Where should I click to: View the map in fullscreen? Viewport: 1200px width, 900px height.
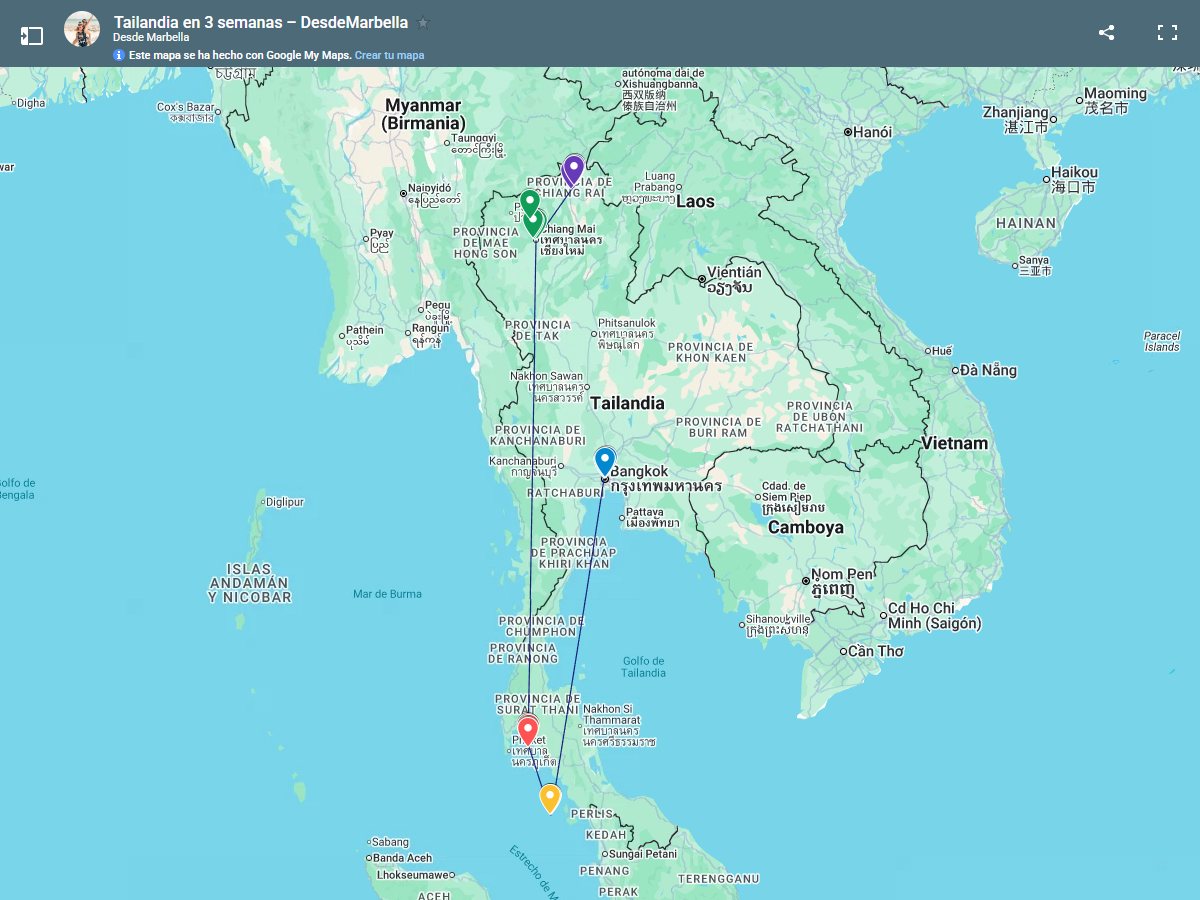1167,32
